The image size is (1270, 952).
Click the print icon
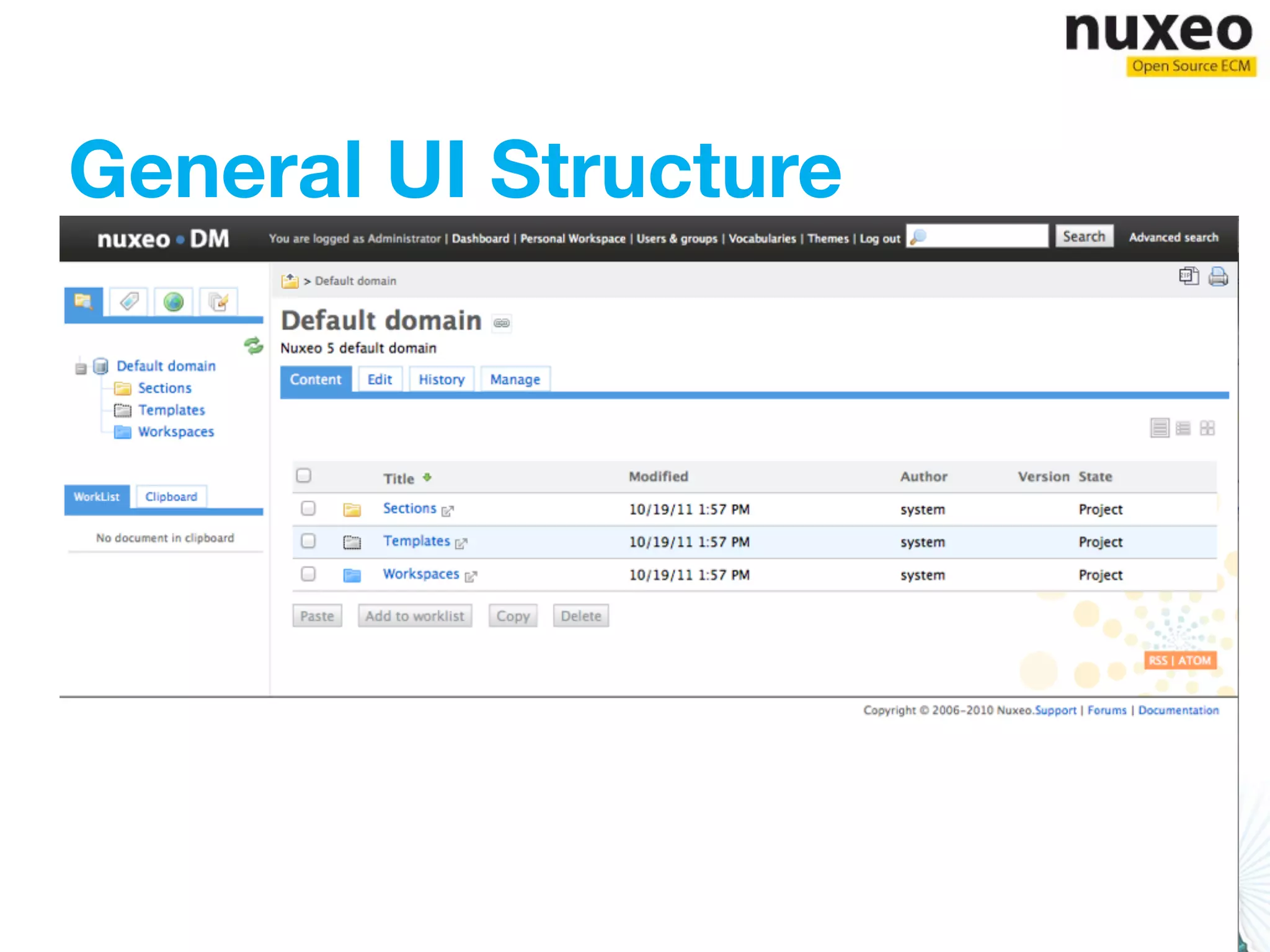coord(1218,276)
